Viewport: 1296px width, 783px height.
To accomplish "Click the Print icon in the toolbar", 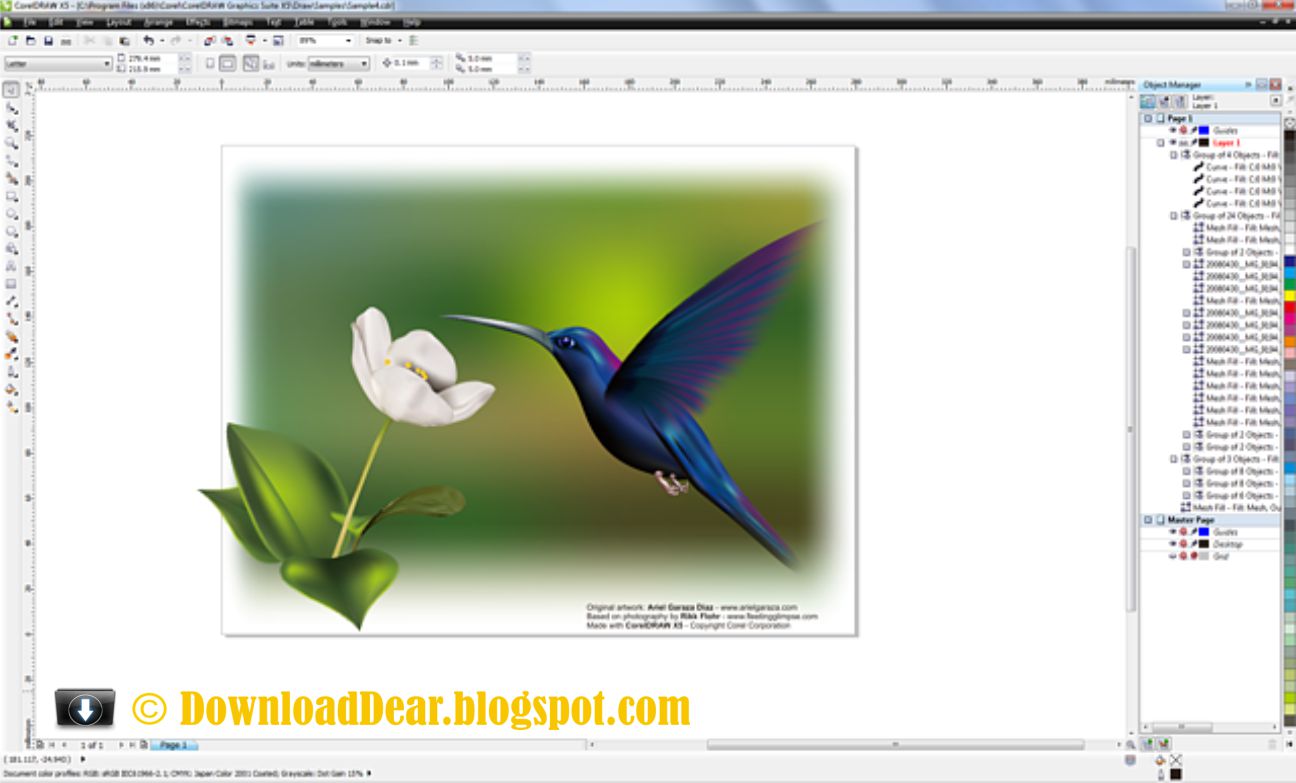I will tap(66, 41).
